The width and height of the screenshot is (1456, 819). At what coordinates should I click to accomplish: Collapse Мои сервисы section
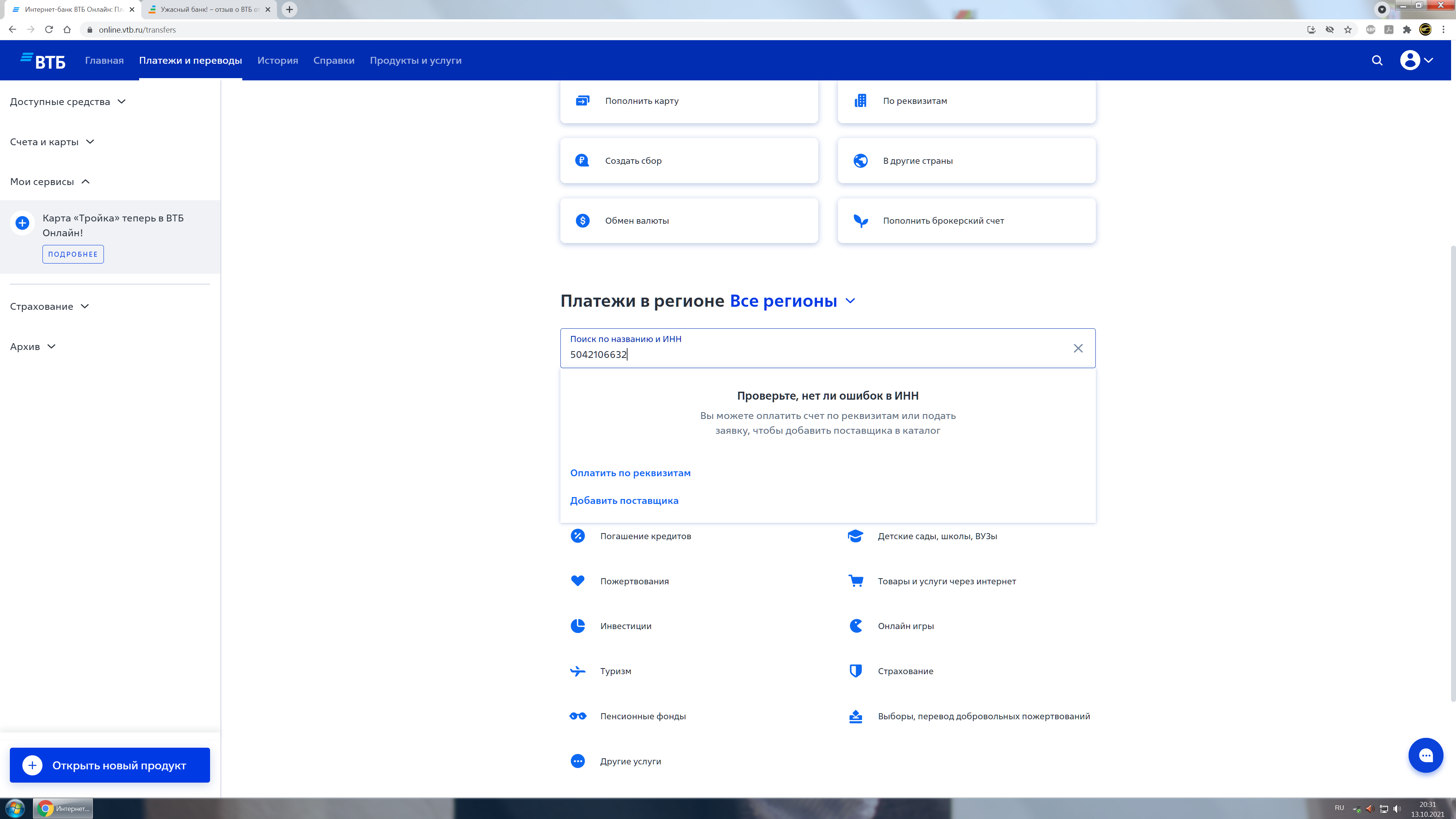50,182
